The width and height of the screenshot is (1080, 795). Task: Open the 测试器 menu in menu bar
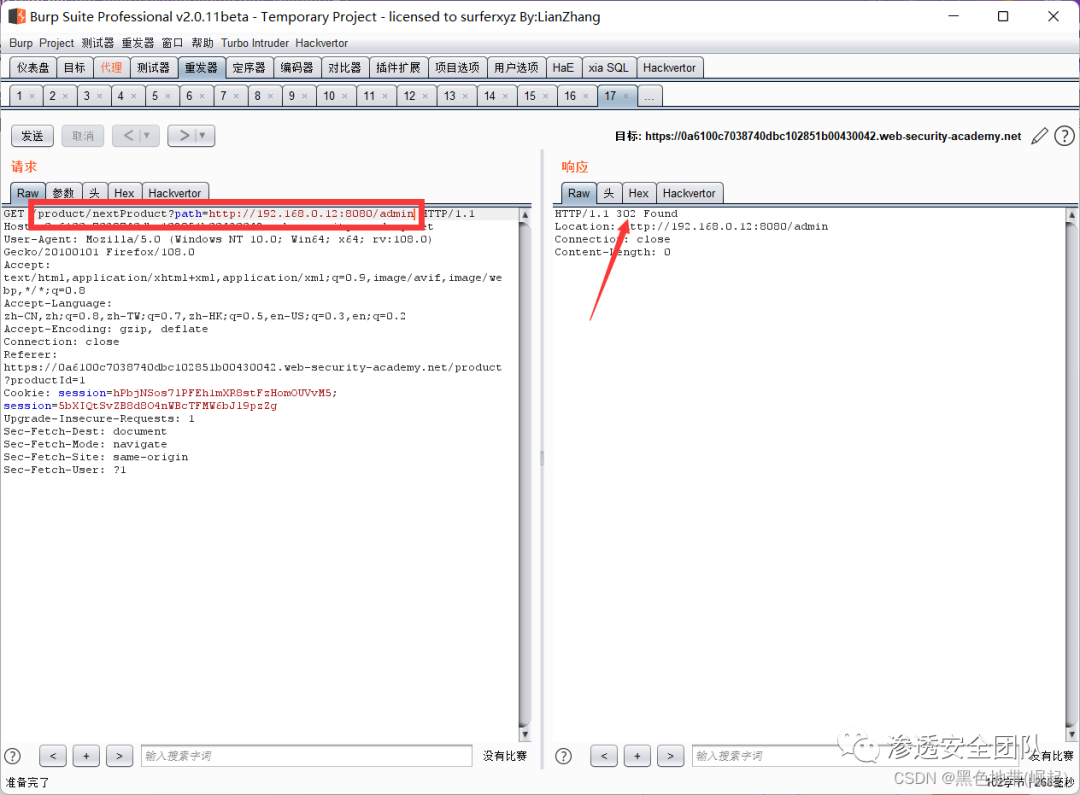[x=98, y=43]
